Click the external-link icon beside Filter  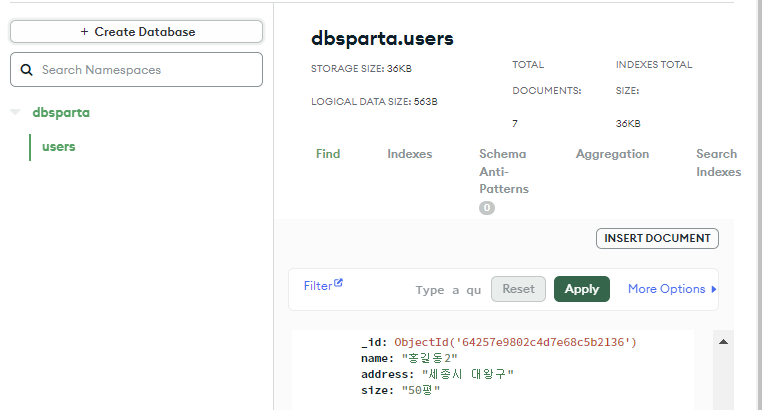[x=338, y=283]
